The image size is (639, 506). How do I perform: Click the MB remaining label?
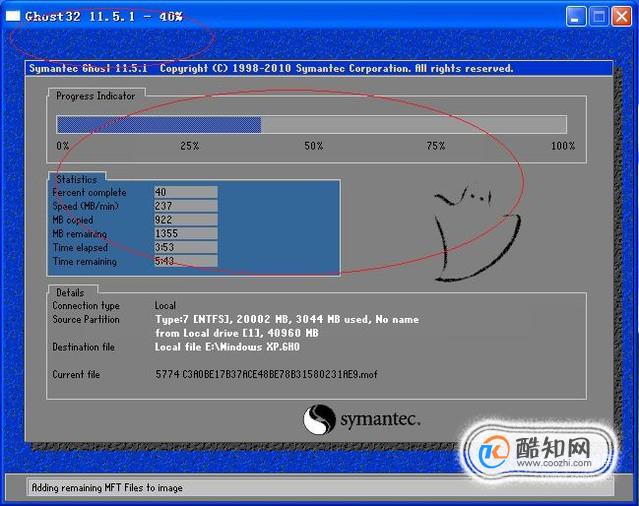(79, 234)
